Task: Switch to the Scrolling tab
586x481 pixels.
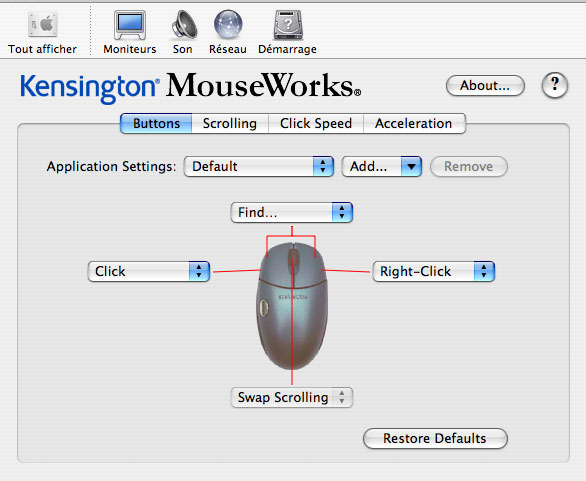Action: [230, 123]
